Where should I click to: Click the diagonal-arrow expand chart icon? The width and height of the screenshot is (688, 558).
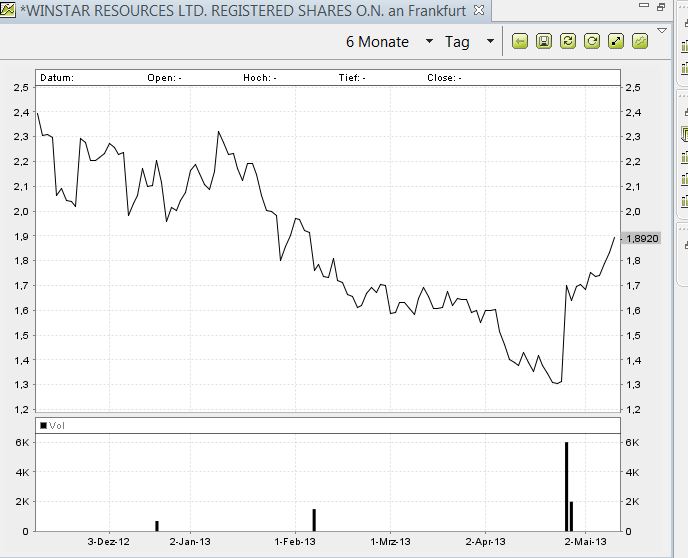click(x=616, y=41)
